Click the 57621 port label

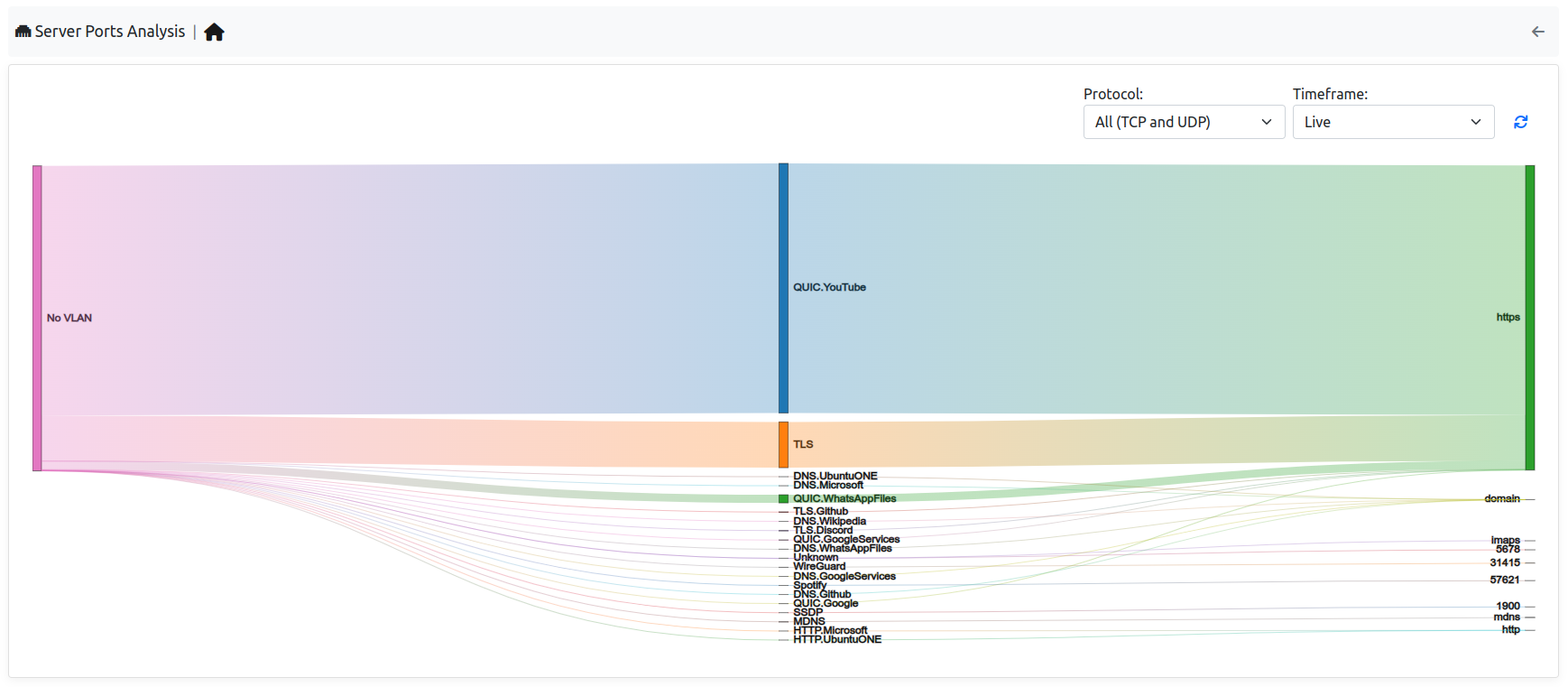(x=1505, y=580)
